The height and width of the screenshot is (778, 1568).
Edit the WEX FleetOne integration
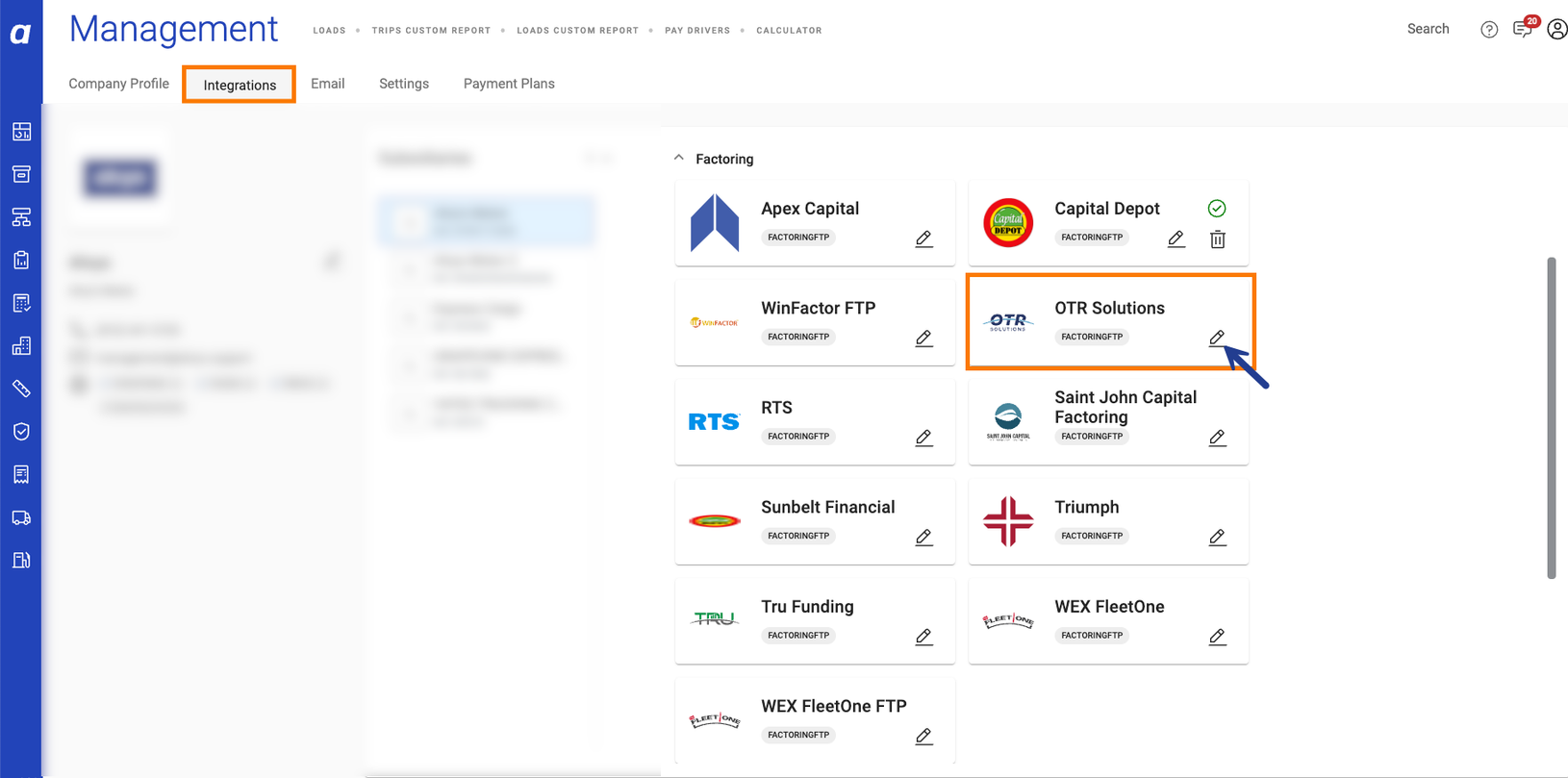tap(1217, 637)
